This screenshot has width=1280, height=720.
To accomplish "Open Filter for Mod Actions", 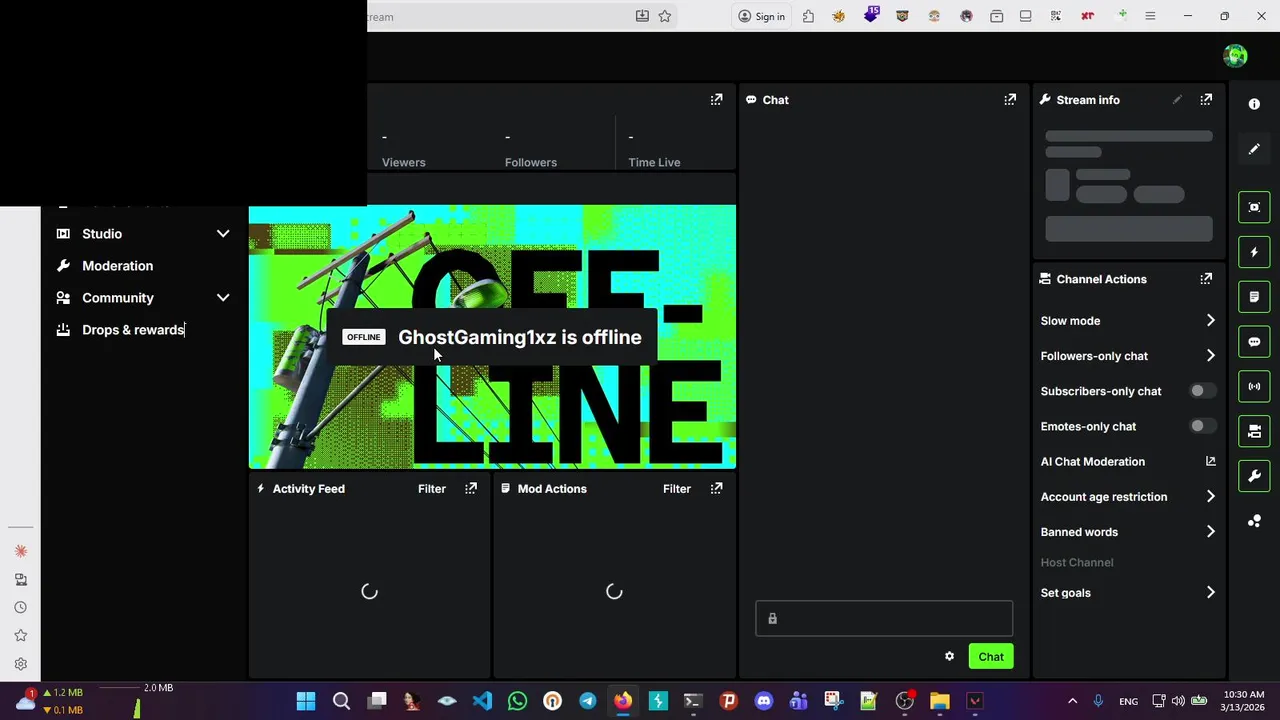I will (677, 489).
